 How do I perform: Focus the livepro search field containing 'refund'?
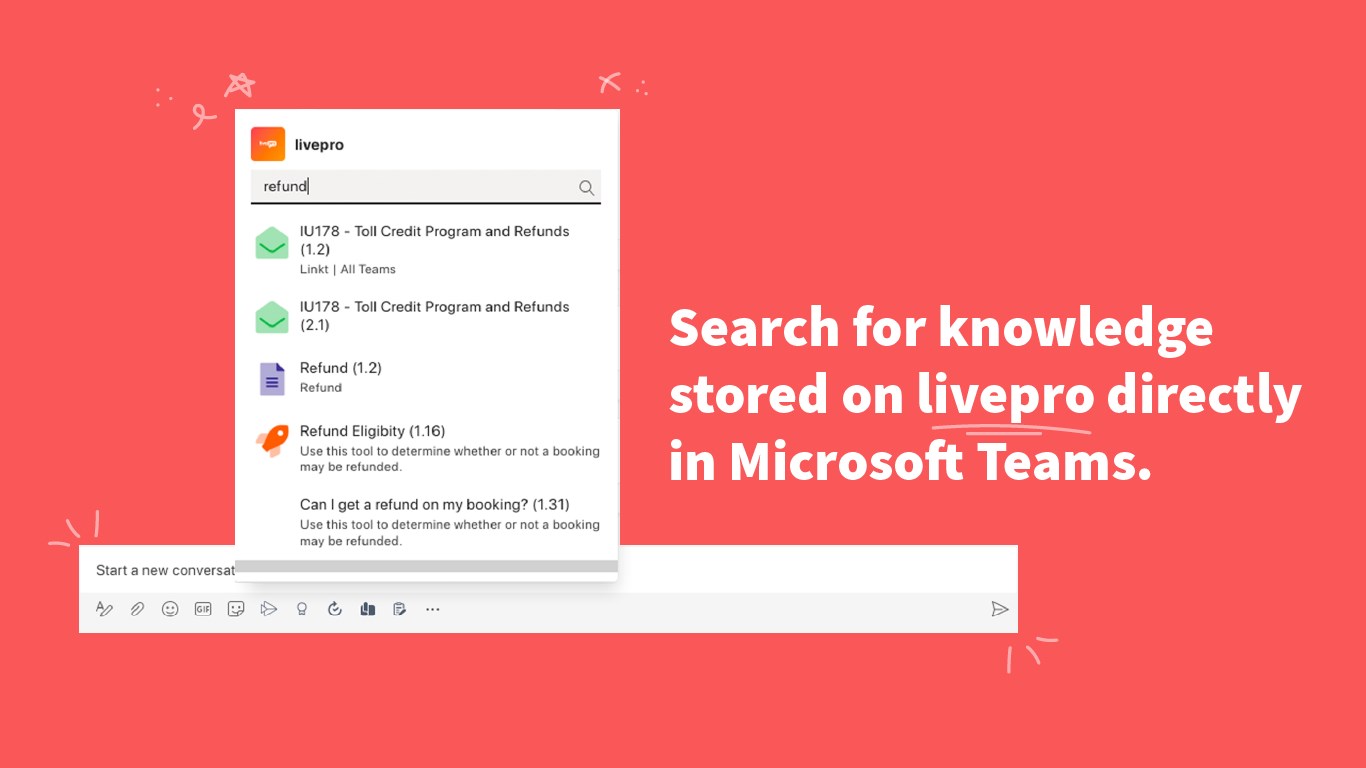(x=425, y=187)
